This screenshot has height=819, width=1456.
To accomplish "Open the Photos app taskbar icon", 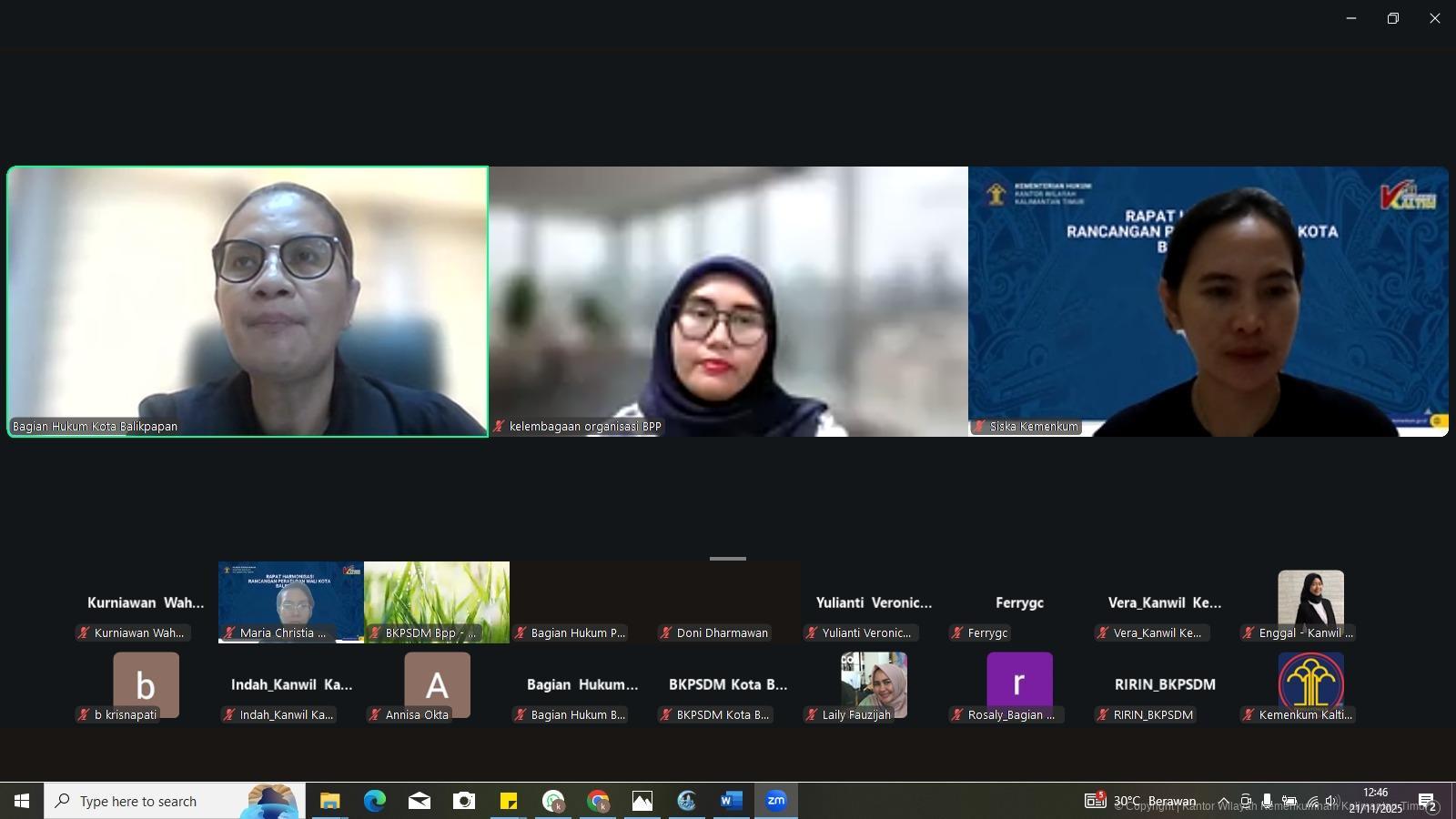I will (642, 801).
